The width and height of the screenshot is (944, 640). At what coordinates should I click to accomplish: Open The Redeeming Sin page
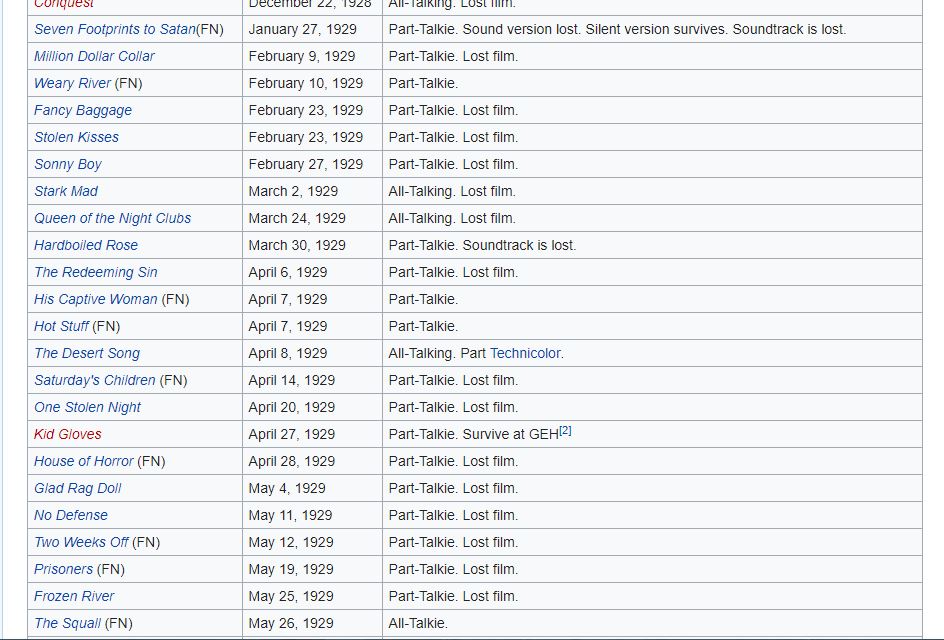(x=96, y=272)
